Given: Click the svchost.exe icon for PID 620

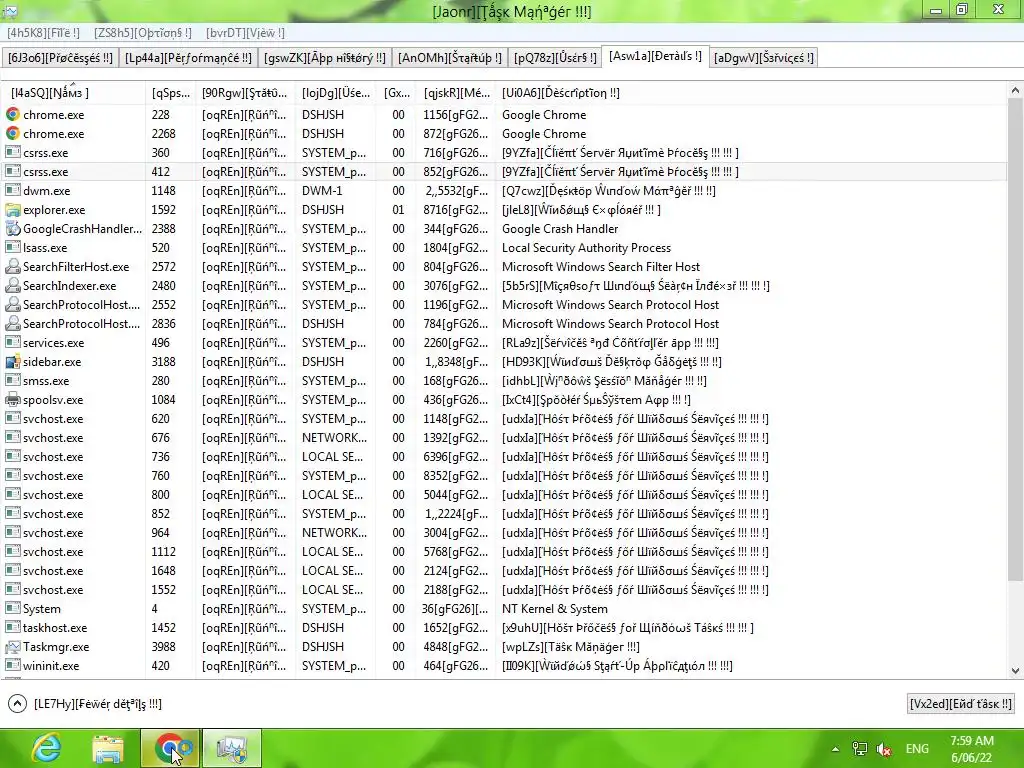Looking at the screenshot, I should click(12, 419).
